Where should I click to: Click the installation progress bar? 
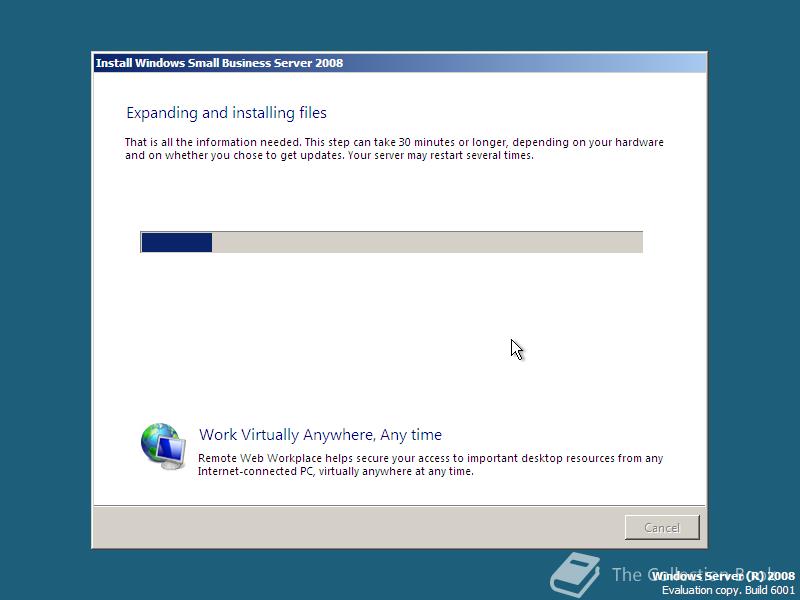click(x=391, y=242)
